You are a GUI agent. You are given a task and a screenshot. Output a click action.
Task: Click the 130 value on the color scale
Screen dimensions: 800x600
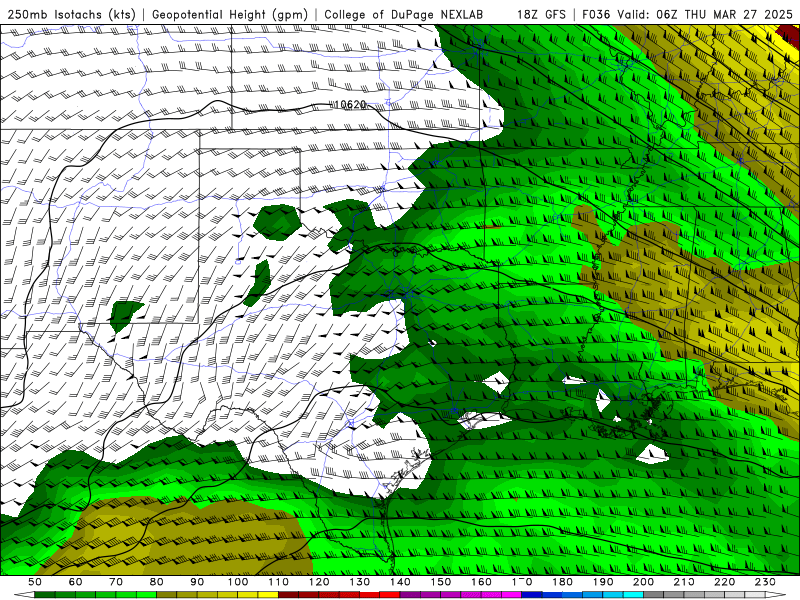point(360,582)
